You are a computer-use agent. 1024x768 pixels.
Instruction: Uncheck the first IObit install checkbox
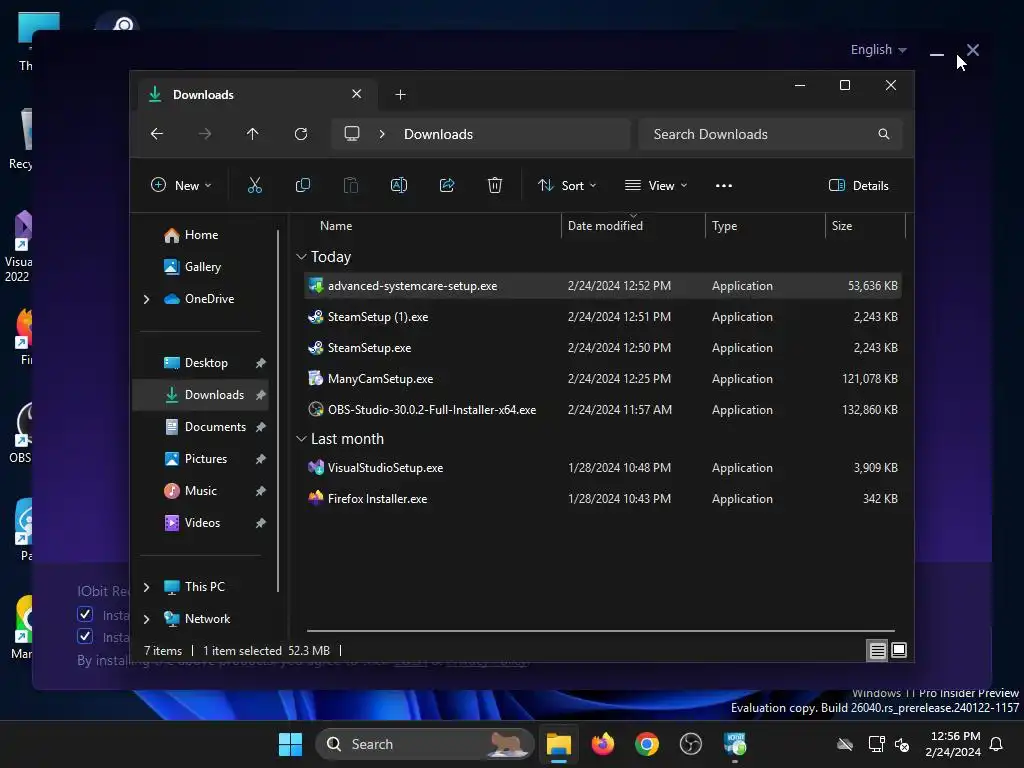(x=85, y=615)
